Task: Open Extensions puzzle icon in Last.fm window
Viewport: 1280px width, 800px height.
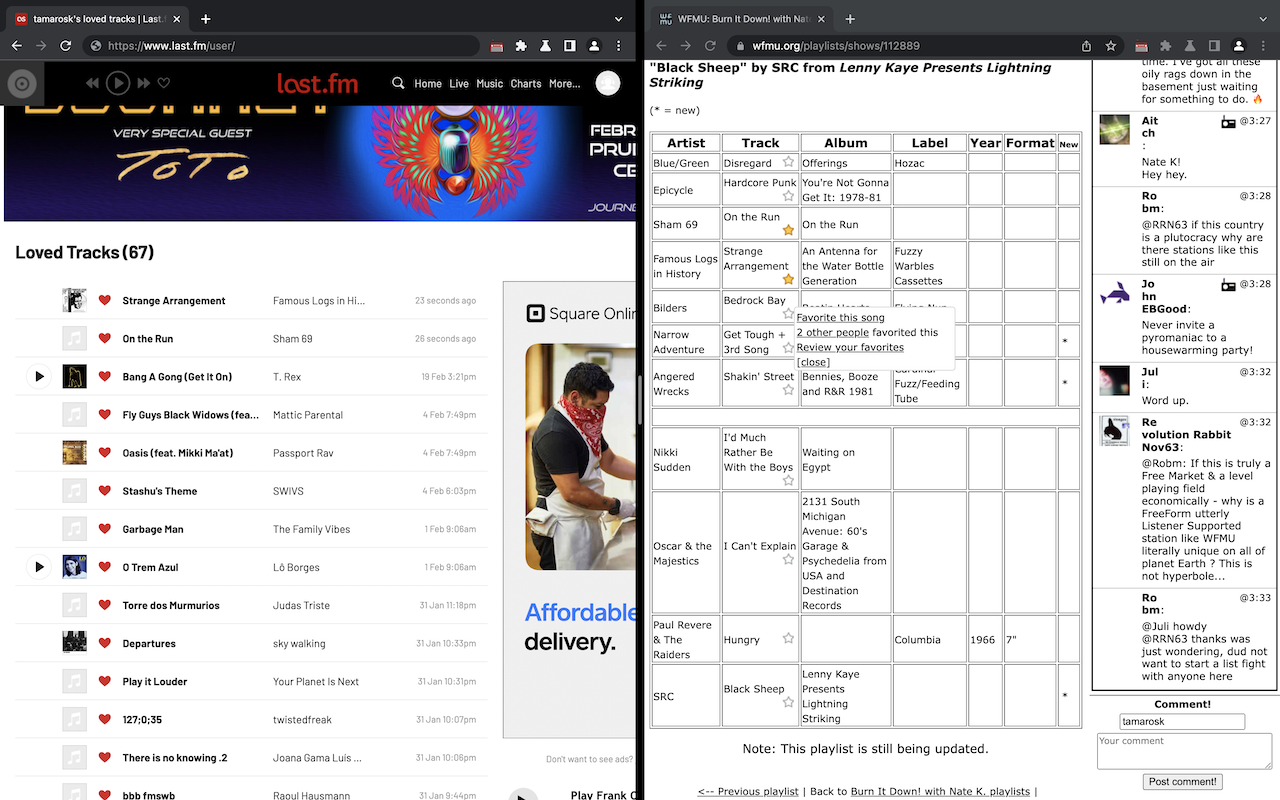Action: (521, 45)
